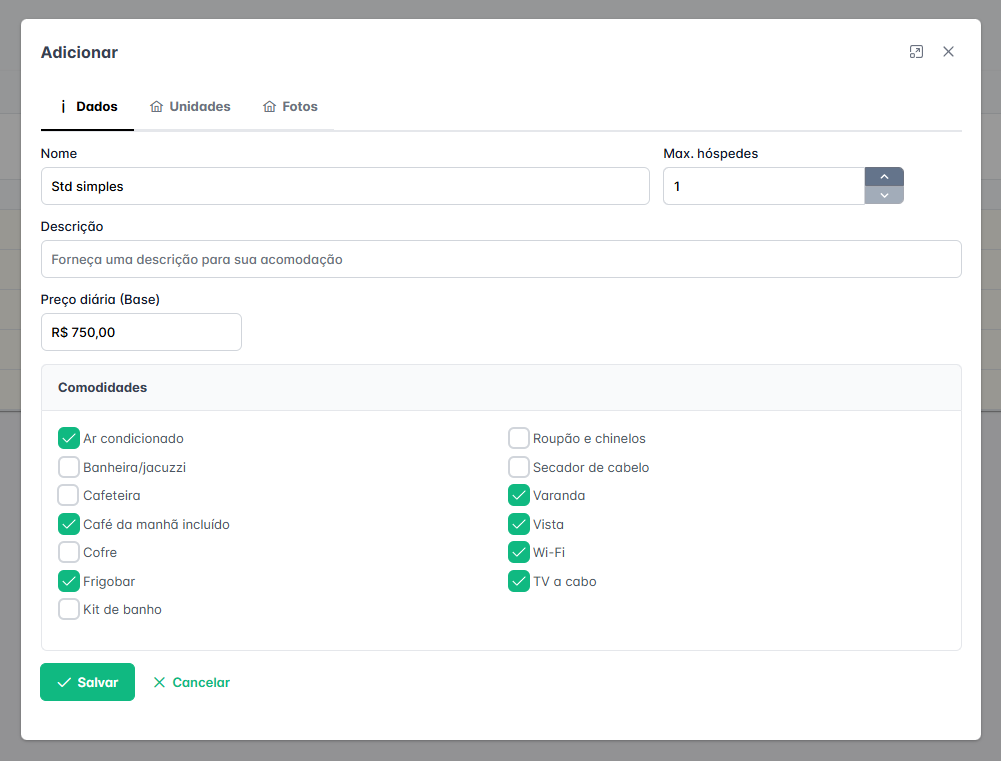Click the Cancelar link
The image size is (1001, 761).
click(191, 683)
